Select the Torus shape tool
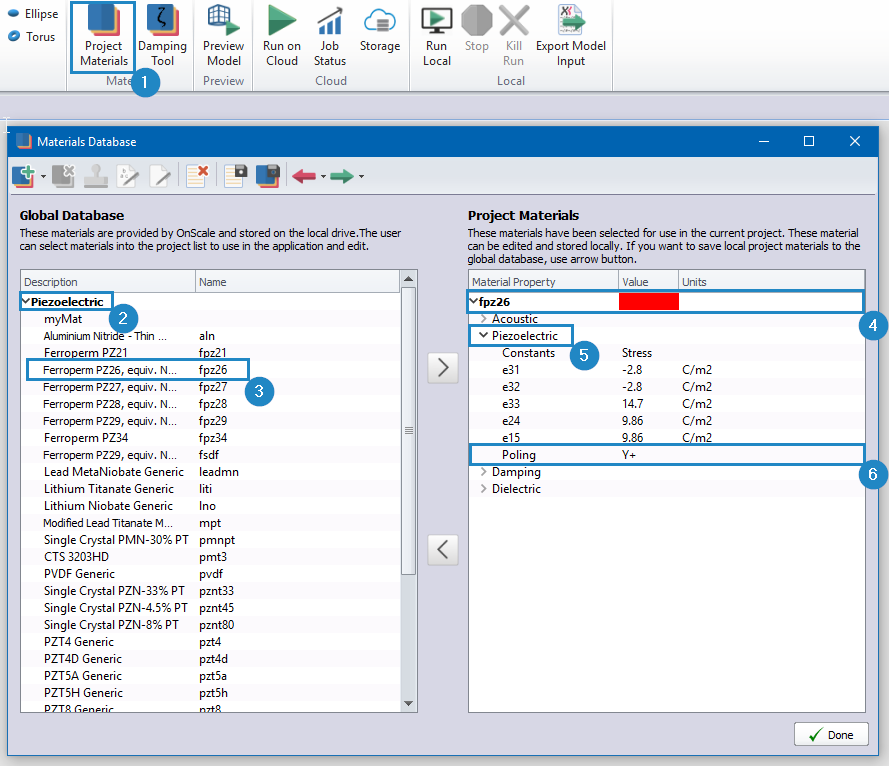The image size is (889, 766). click(x=32, y=36)
